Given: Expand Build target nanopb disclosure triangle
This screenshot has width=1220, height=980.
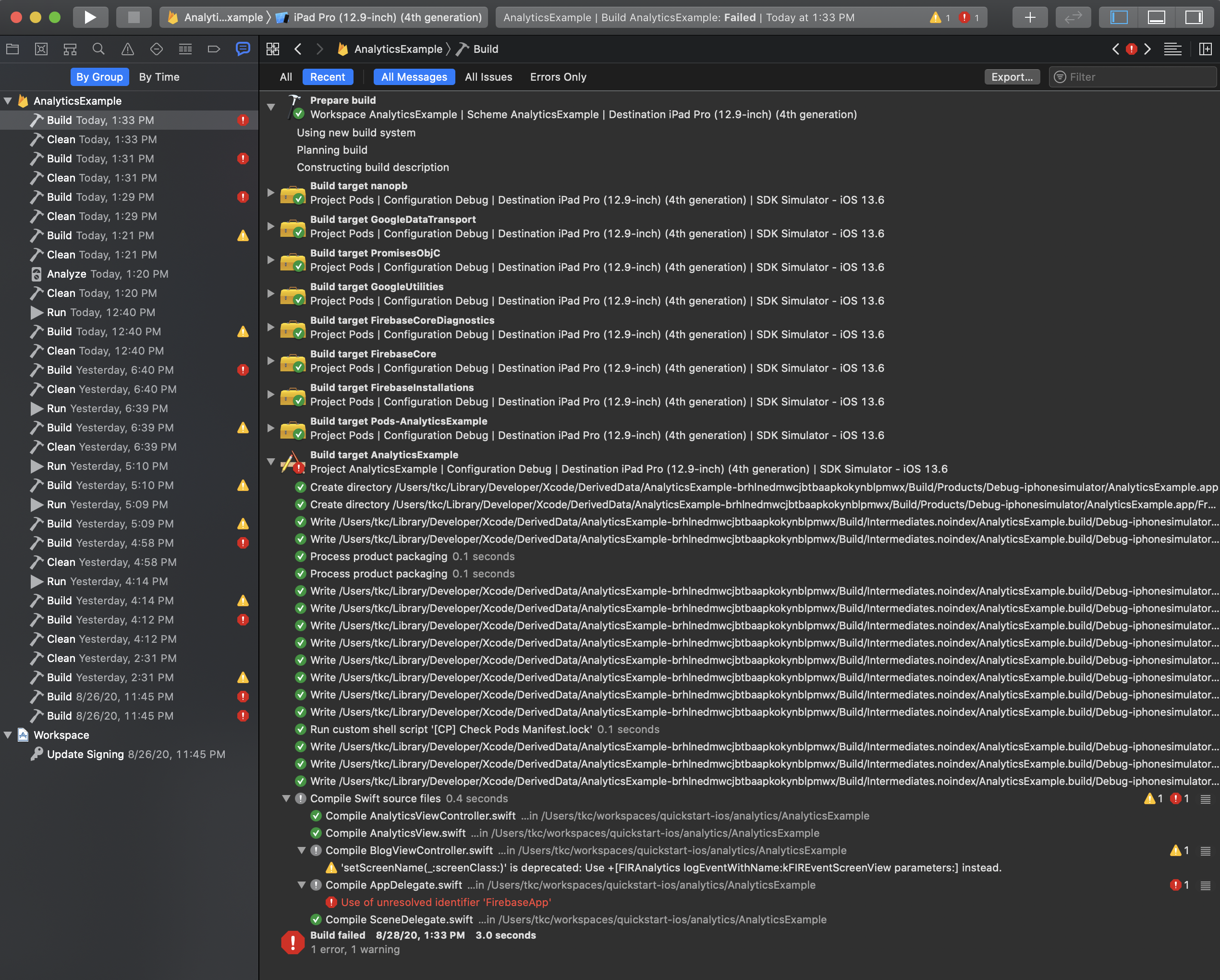Looking at the screenshot, I should point(271,193).
